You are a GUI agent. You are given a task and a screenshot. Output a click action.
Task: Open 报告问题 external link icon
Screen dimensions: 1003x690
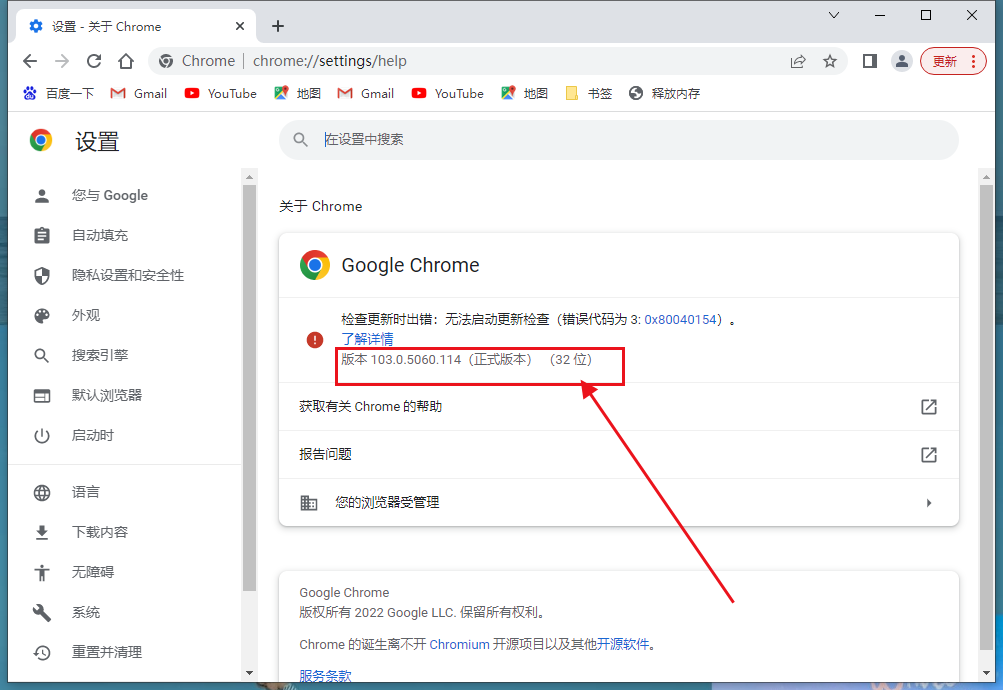point(929,455)
